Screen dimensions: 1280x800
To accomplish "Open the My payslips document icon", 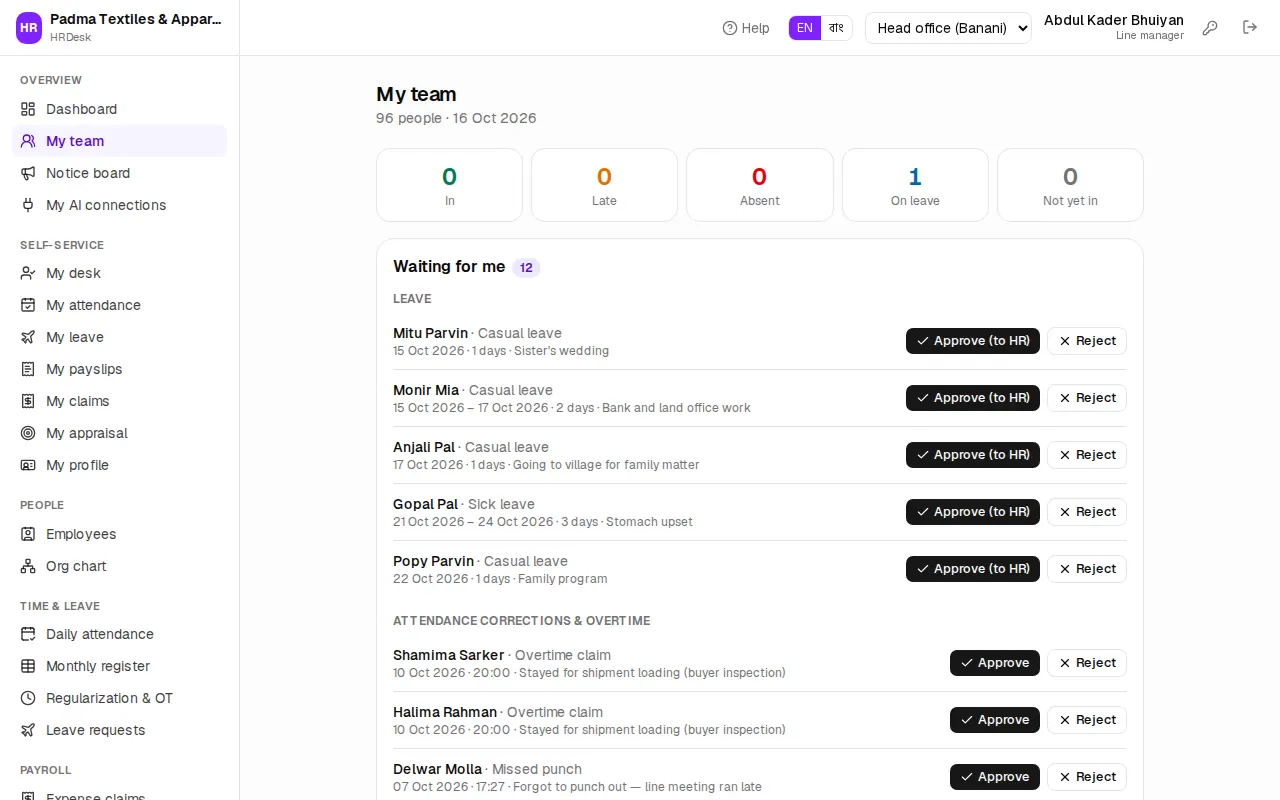I will (x=28, y=369).
